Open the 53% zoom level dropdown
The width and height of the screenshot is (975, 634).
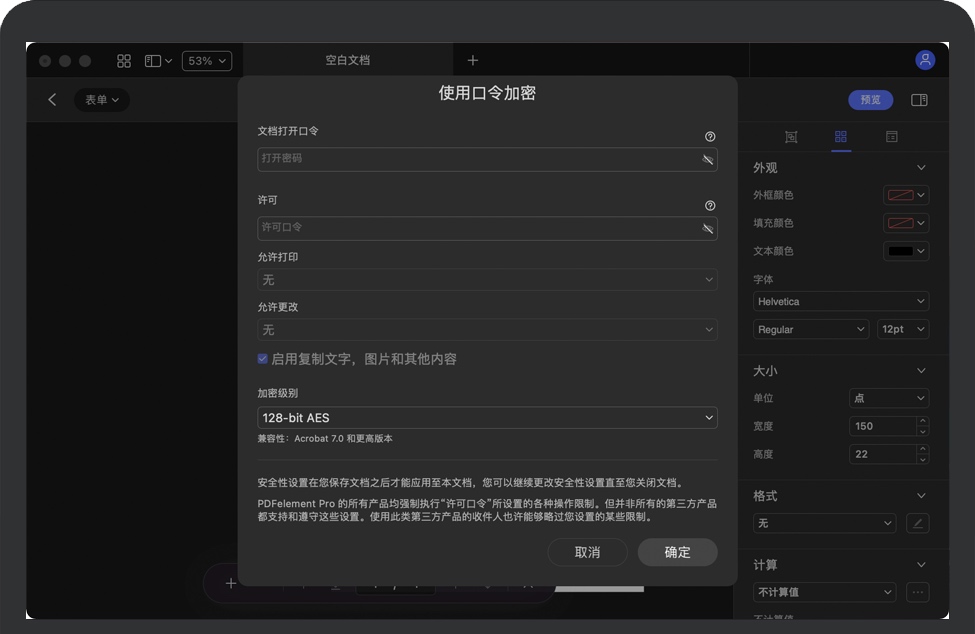pos(207,61)
